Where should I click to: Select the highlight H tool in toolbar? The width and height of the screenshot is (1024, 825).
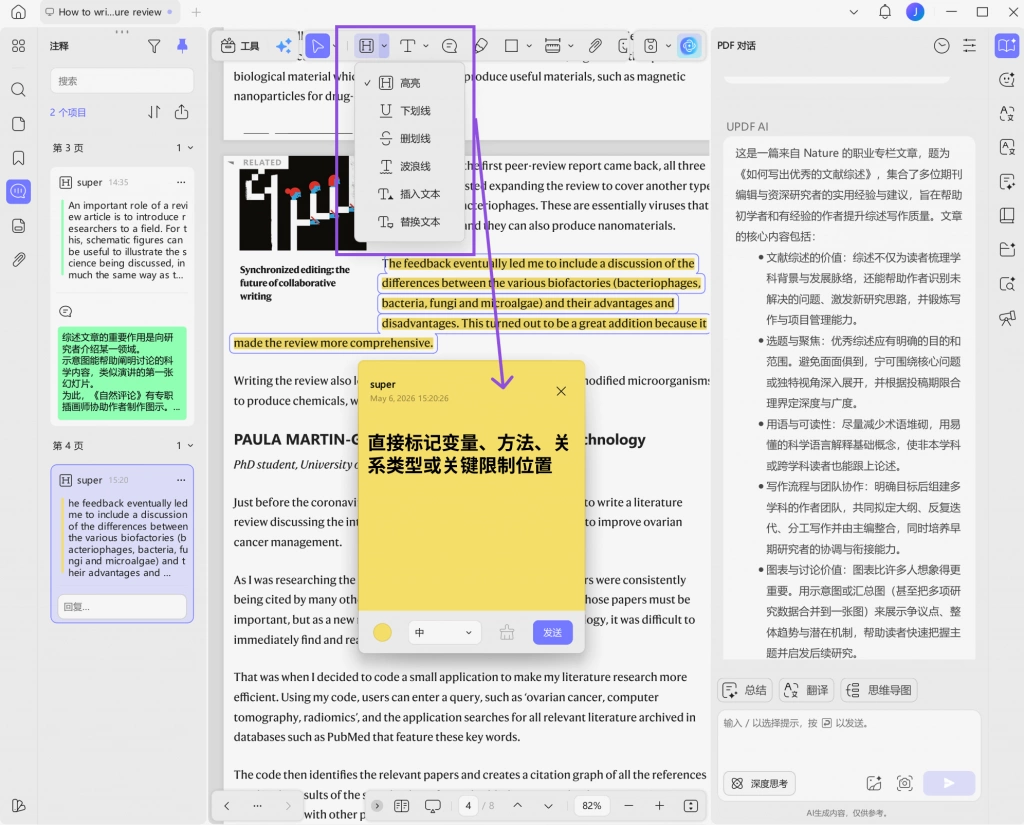tap(366, 46)
